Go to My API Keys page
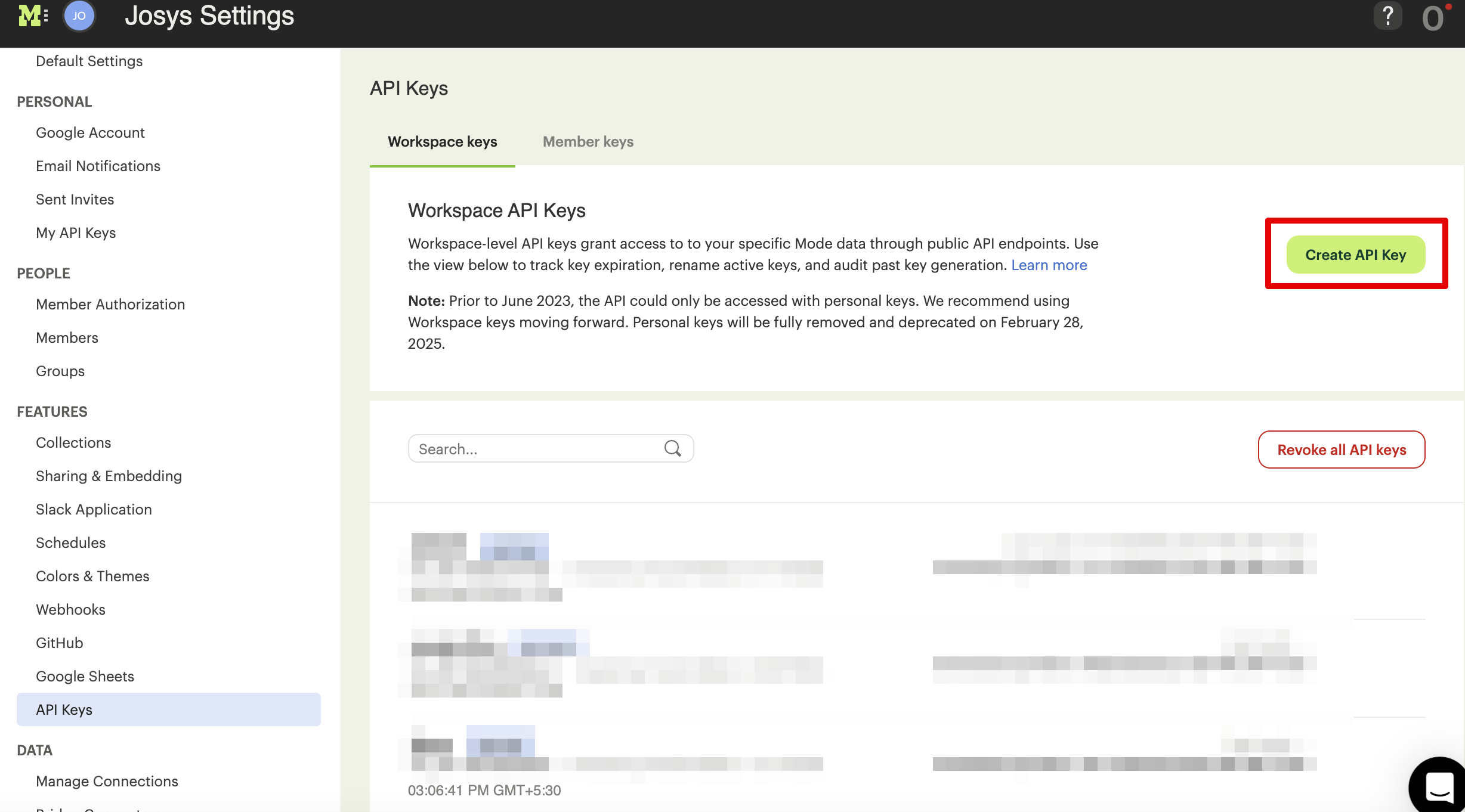 pos(76,233)
